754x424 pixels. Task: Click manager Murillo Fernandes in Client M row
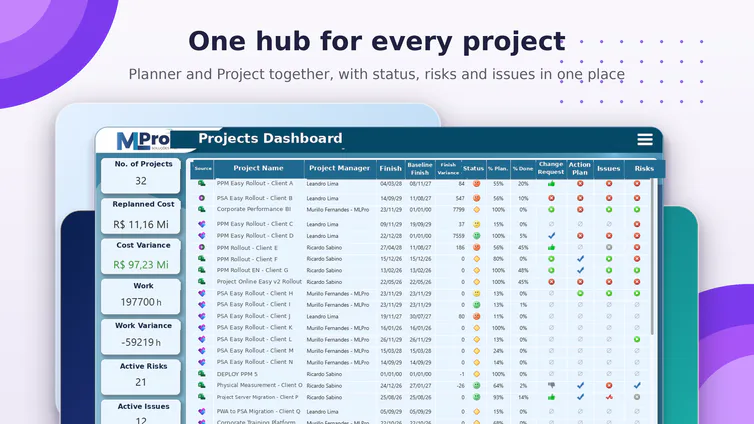[338, 351]
